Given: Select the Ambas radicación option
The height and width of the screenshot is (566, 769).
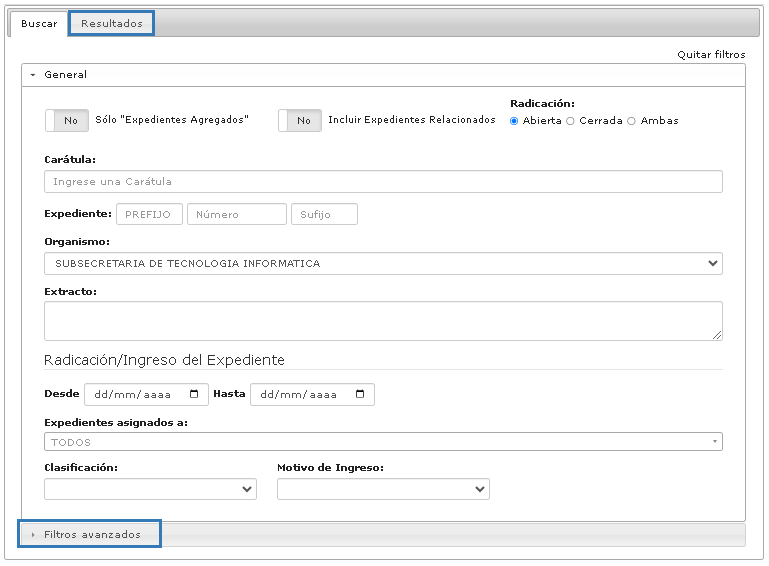Looking at the screenshot, I should [x=631, y=121].
